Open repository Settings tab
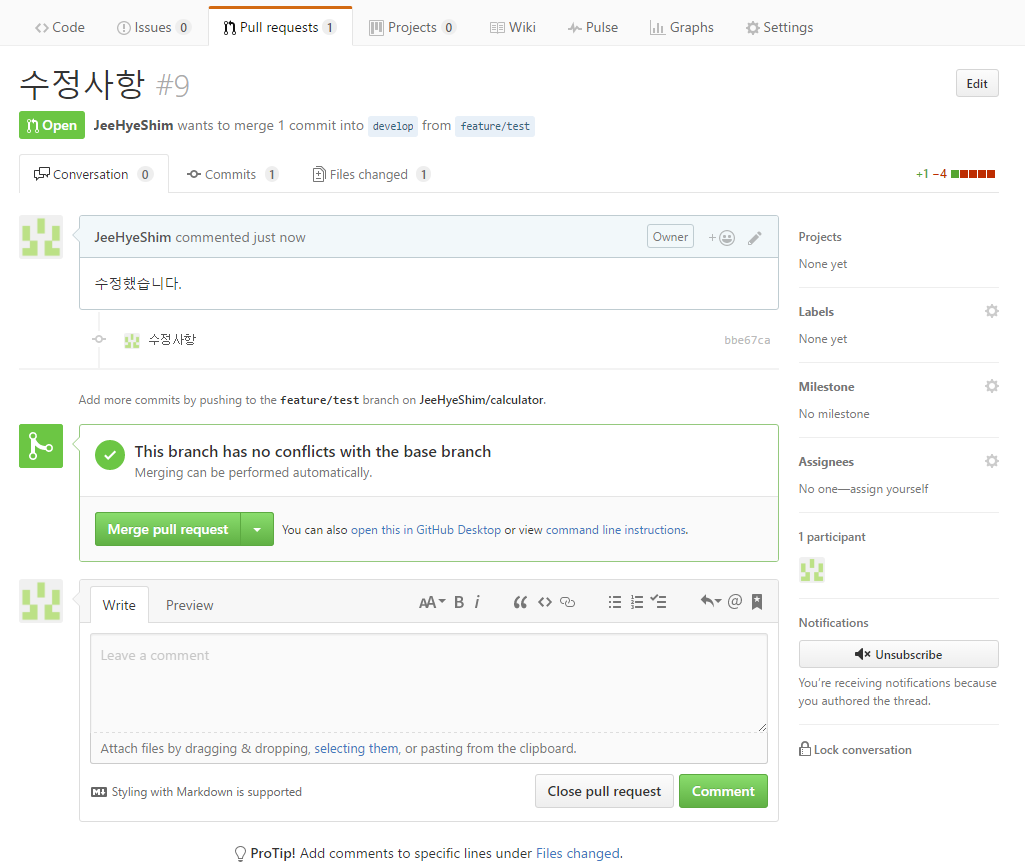This screenshot has height=866, width=1025. pyautogui.click(x=780, y=27)
